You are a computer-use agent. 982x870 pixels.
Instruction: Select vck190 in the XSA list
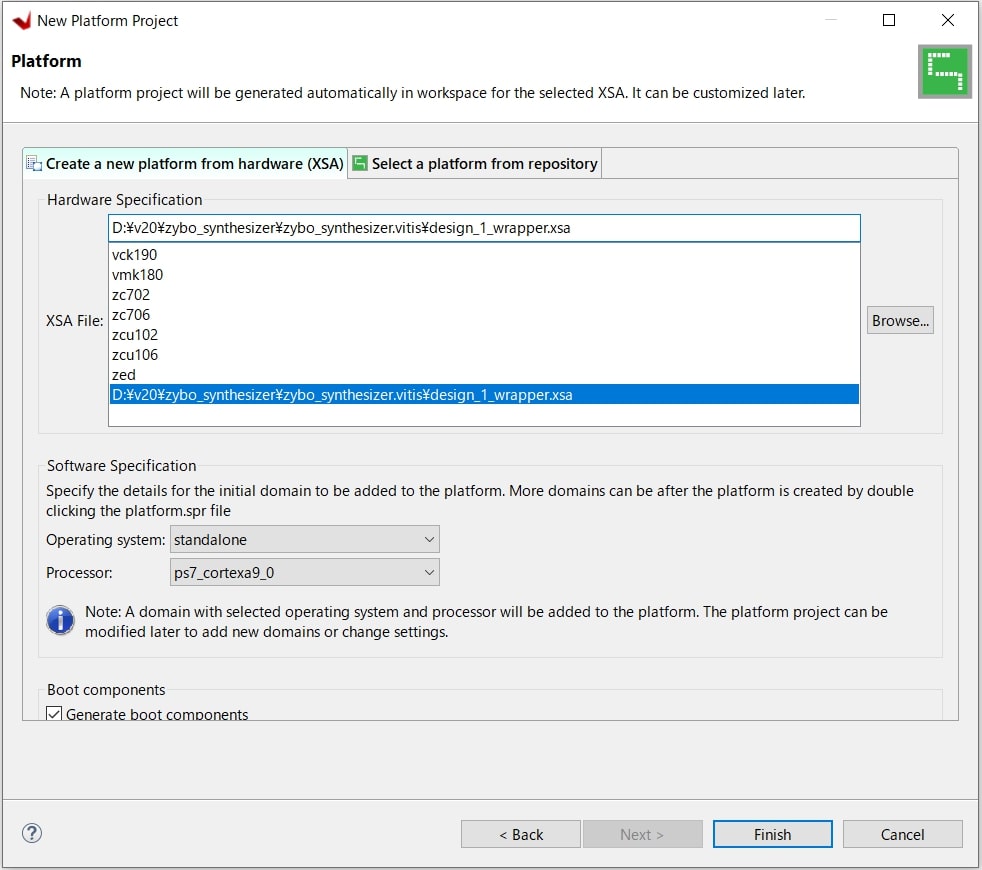pyautogui.click(x=484, y=255)
